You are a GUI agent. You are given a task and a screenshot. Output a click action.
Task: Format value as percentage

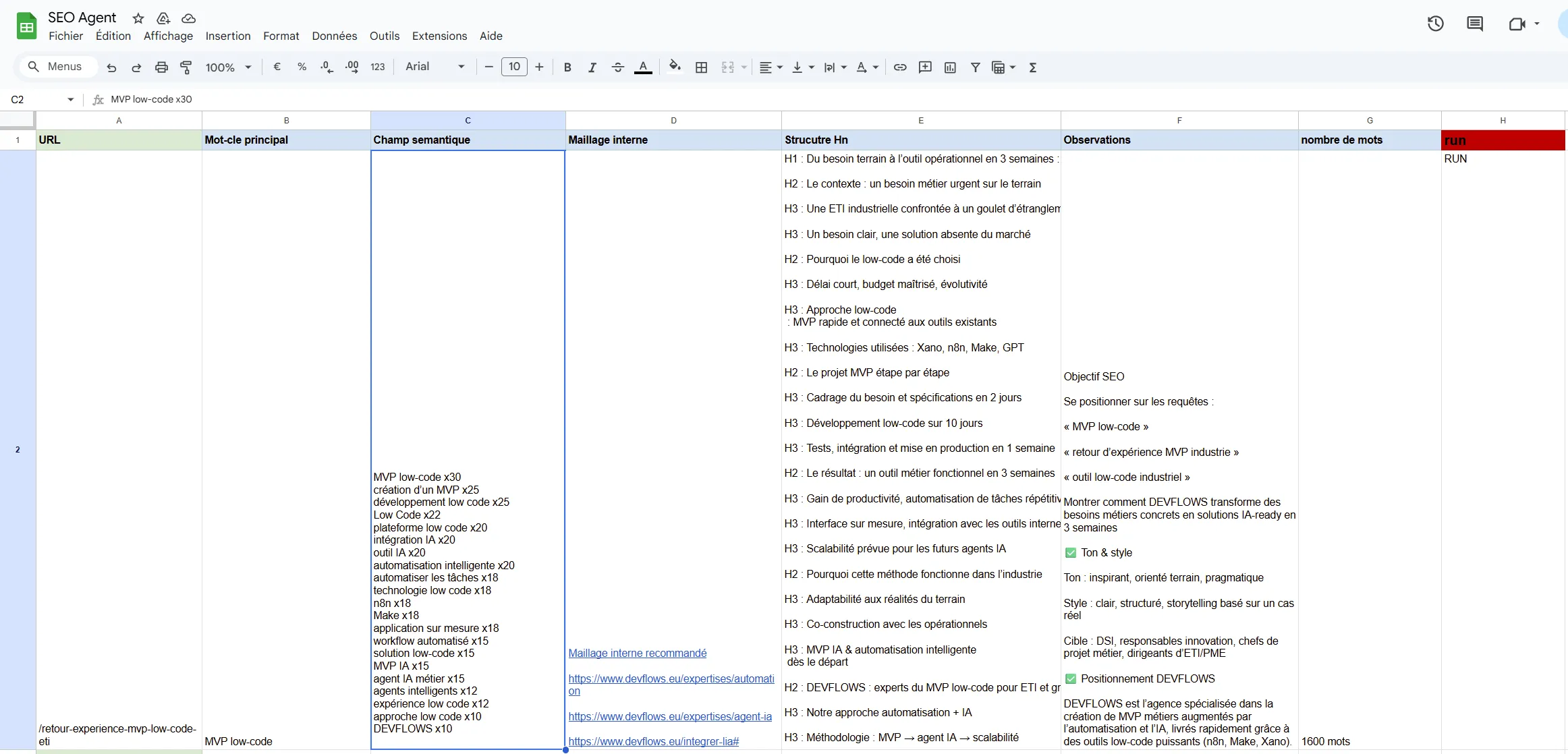click(302, 67)
